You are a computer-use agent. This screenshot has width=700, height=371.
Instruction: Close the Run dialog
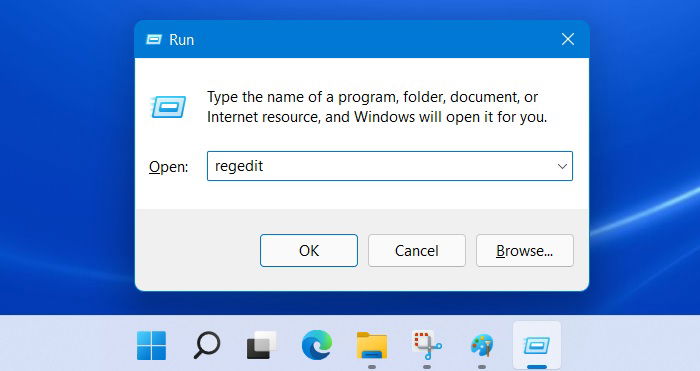point(568,39)
